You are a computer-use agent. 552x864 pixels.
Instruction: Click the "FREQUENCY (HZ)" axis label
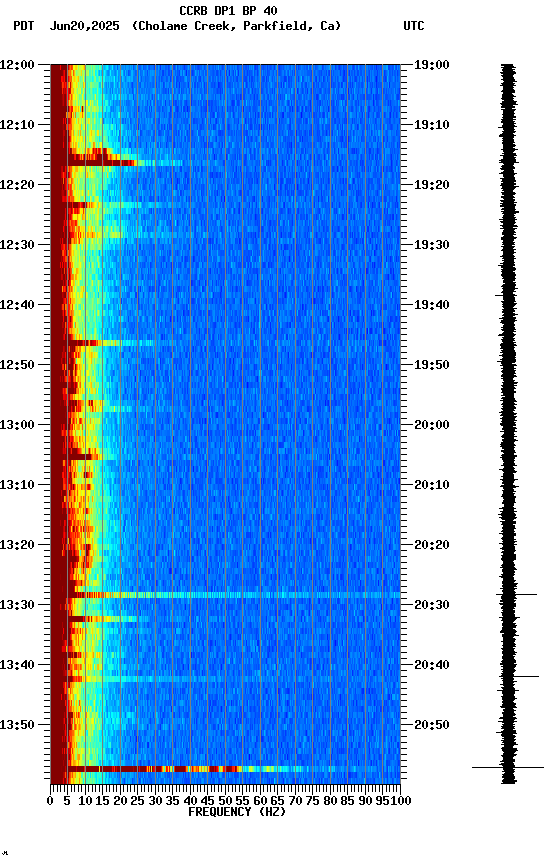coord(237,812)
